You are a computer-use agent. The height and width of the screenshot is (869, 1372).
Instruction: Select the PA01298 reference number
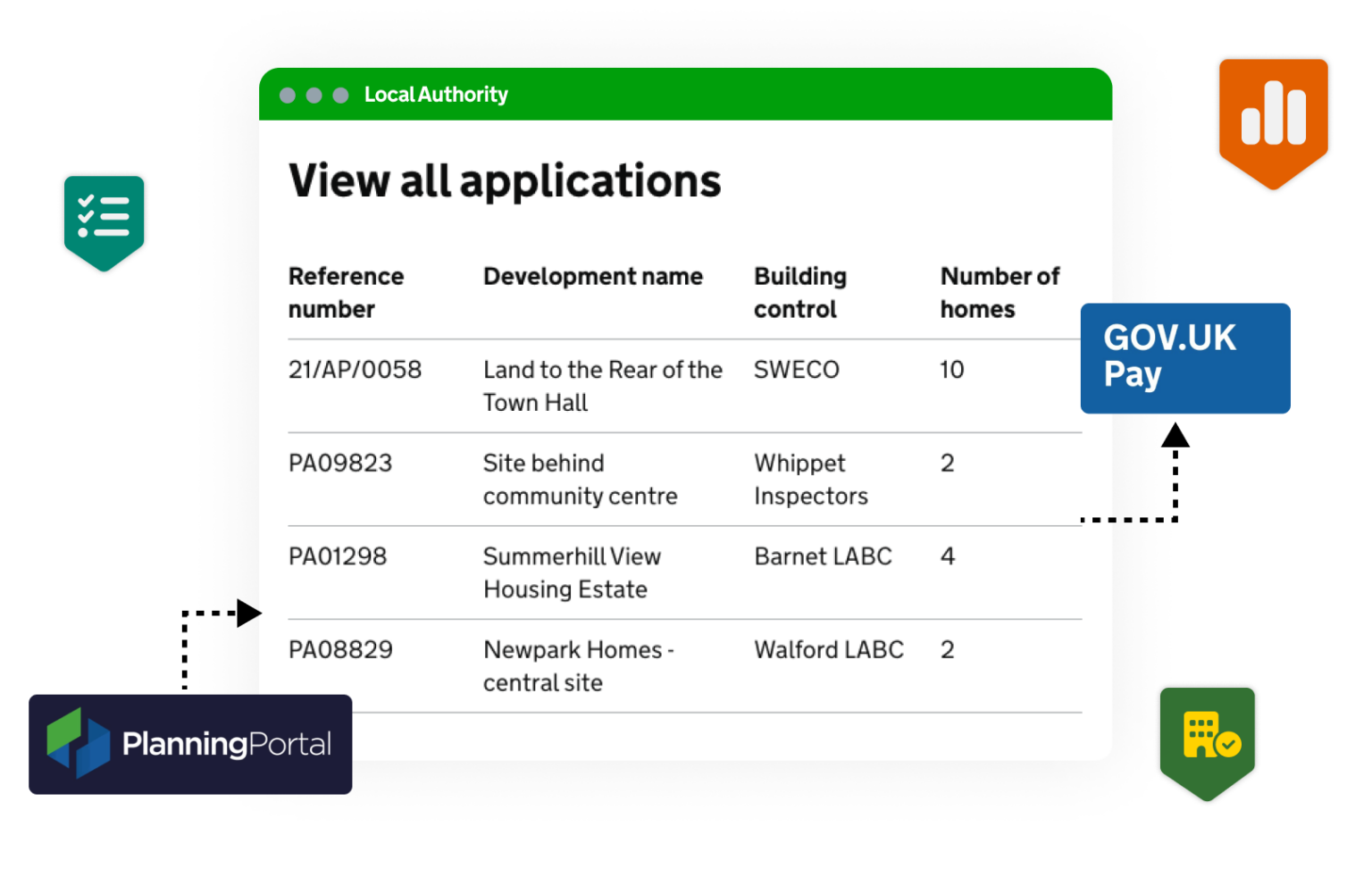point(338,556)
